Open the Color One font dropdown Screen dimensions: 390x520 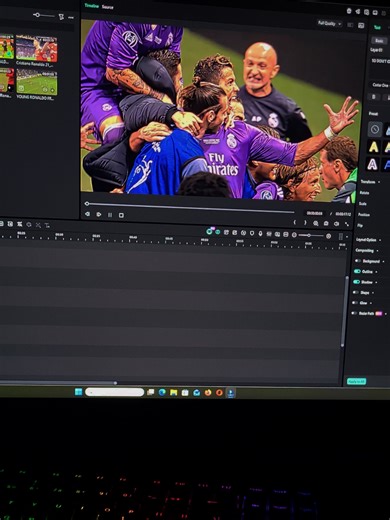tap(381, 85)
